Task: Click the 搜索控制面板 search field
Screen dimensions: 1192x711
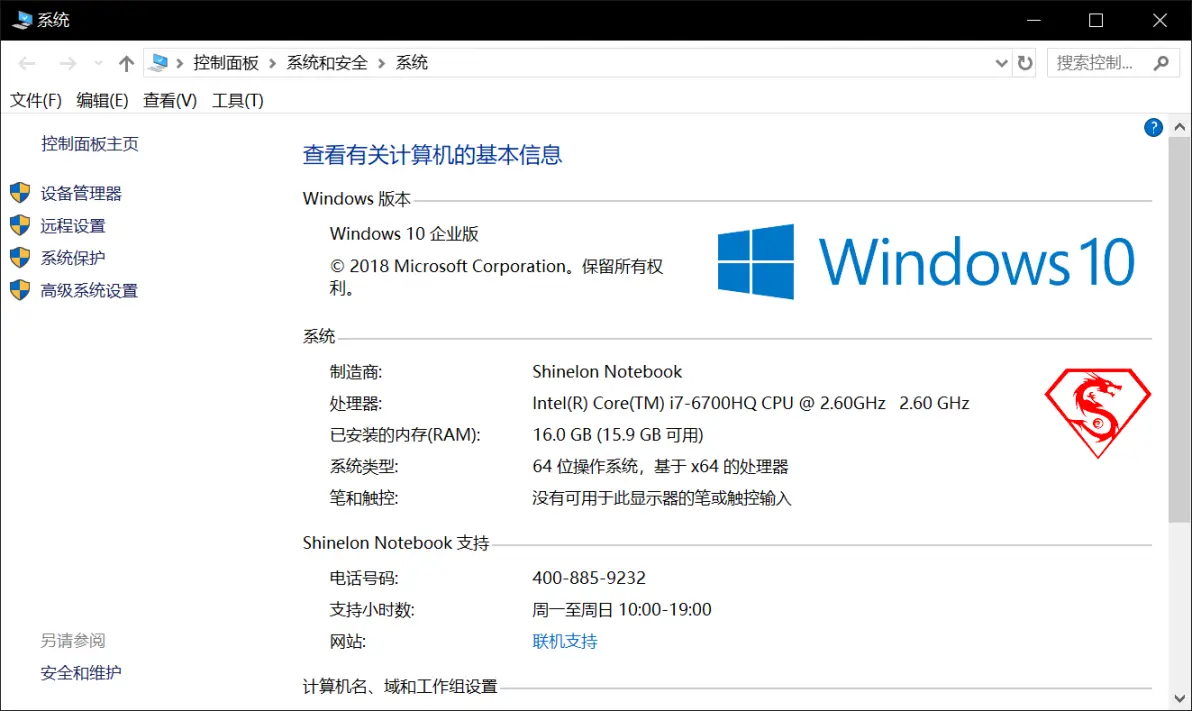Action: (1113, 63)
